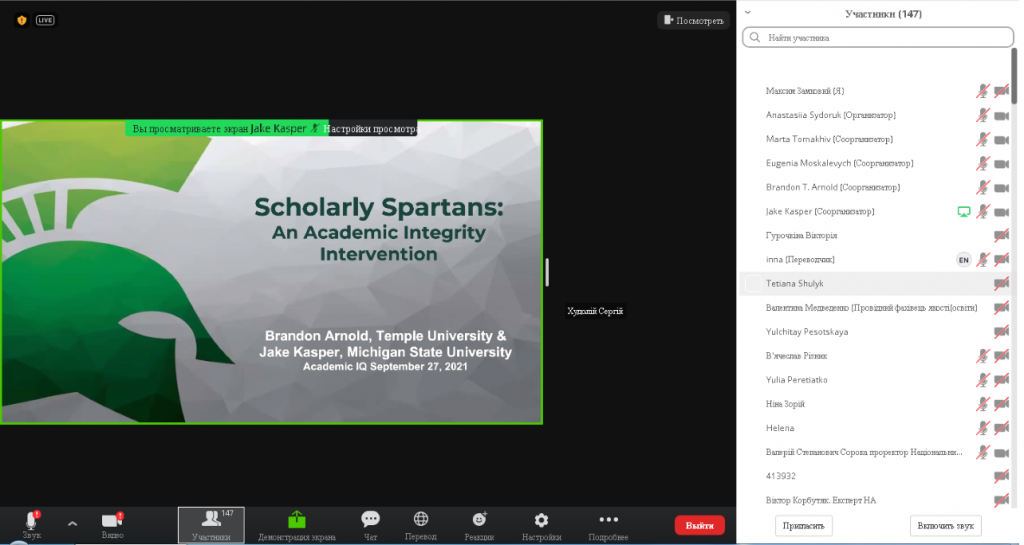1024x545 pixels.
Task: Collapse the participants panel chevron
Action: point(748,12)
